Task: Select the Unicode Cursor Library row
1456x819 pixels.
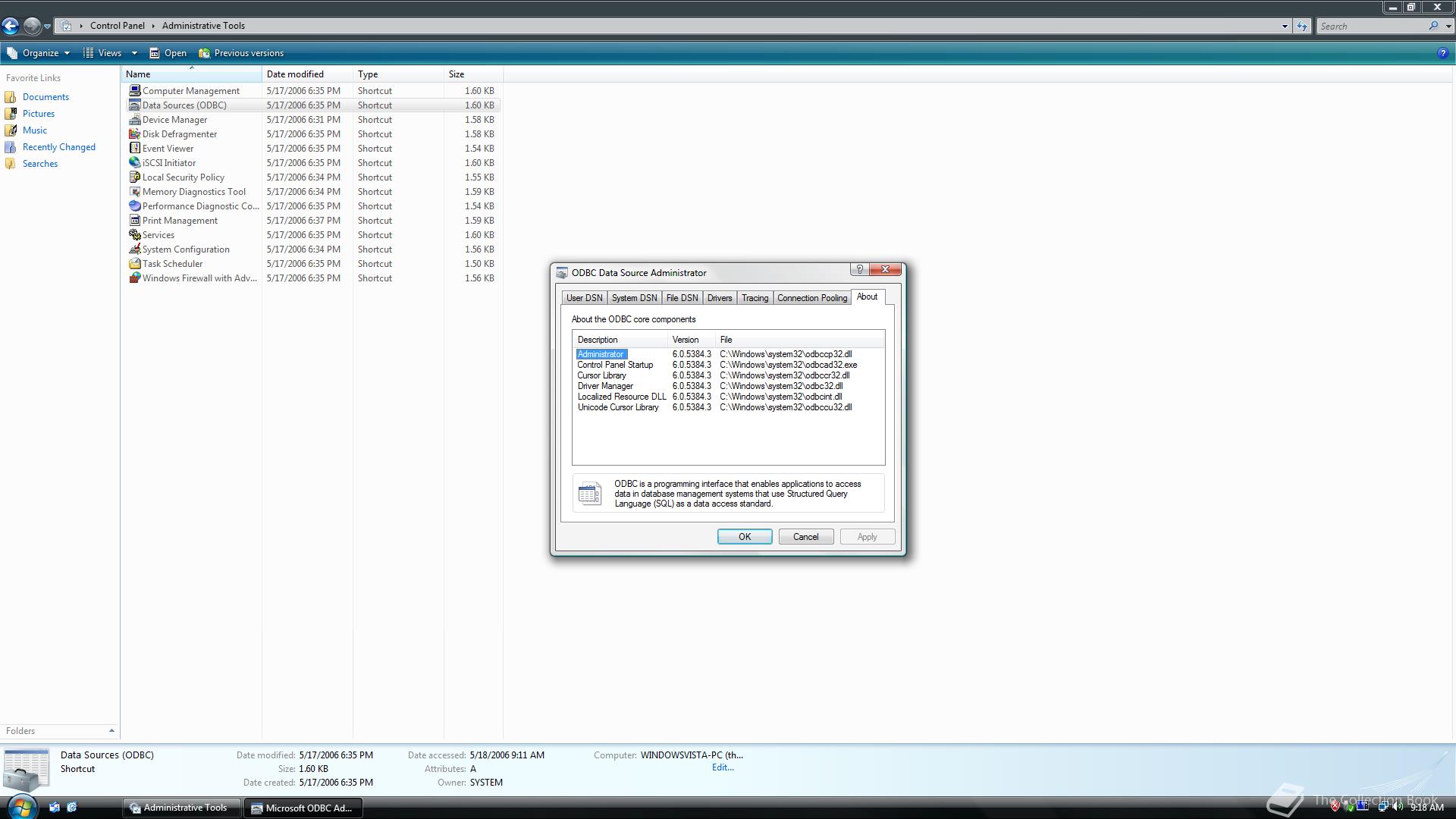Action: pos(728,407)
